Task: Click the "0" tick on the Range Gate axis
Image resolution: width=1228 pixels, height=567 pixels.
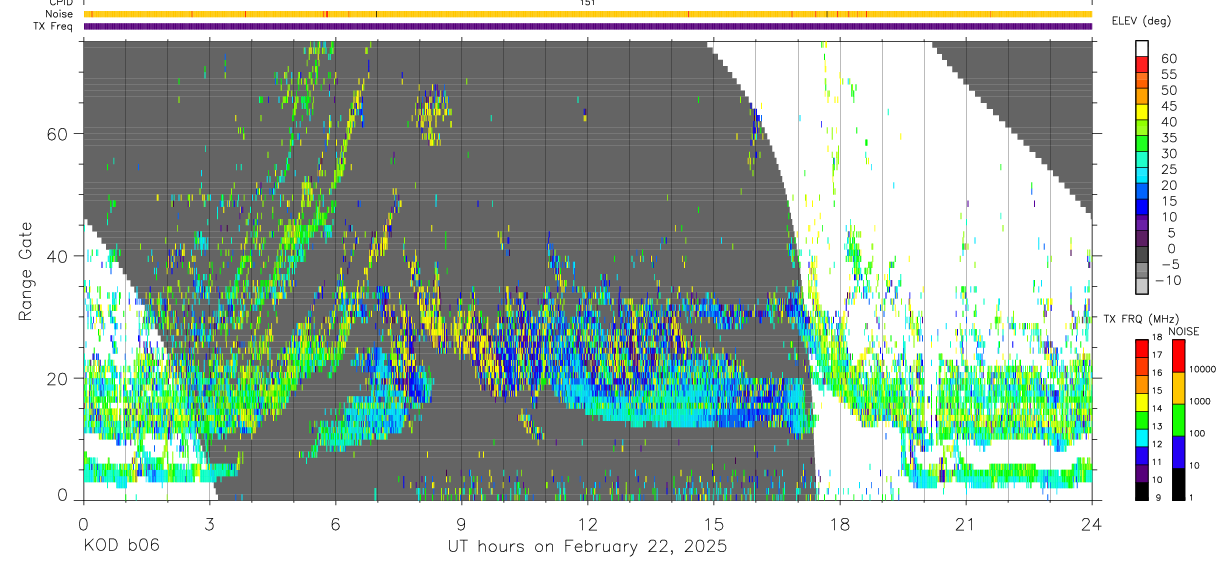Action: point(64,495)
